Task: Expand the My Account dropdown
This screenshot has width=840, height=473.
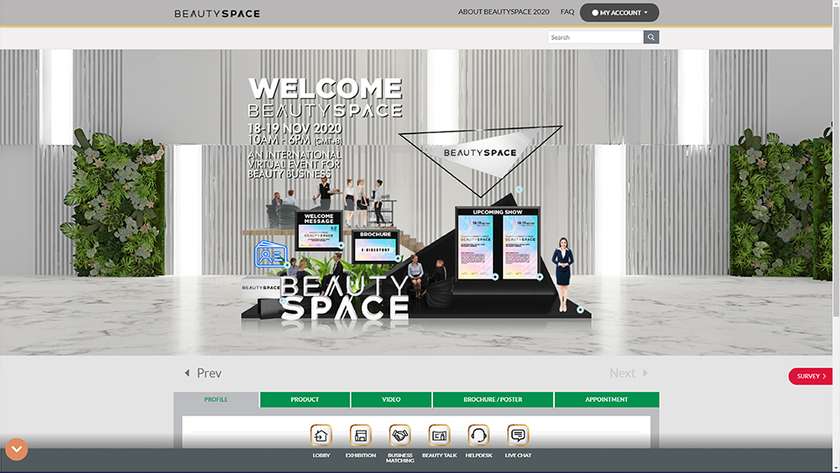Action: (x=619, y=13)
